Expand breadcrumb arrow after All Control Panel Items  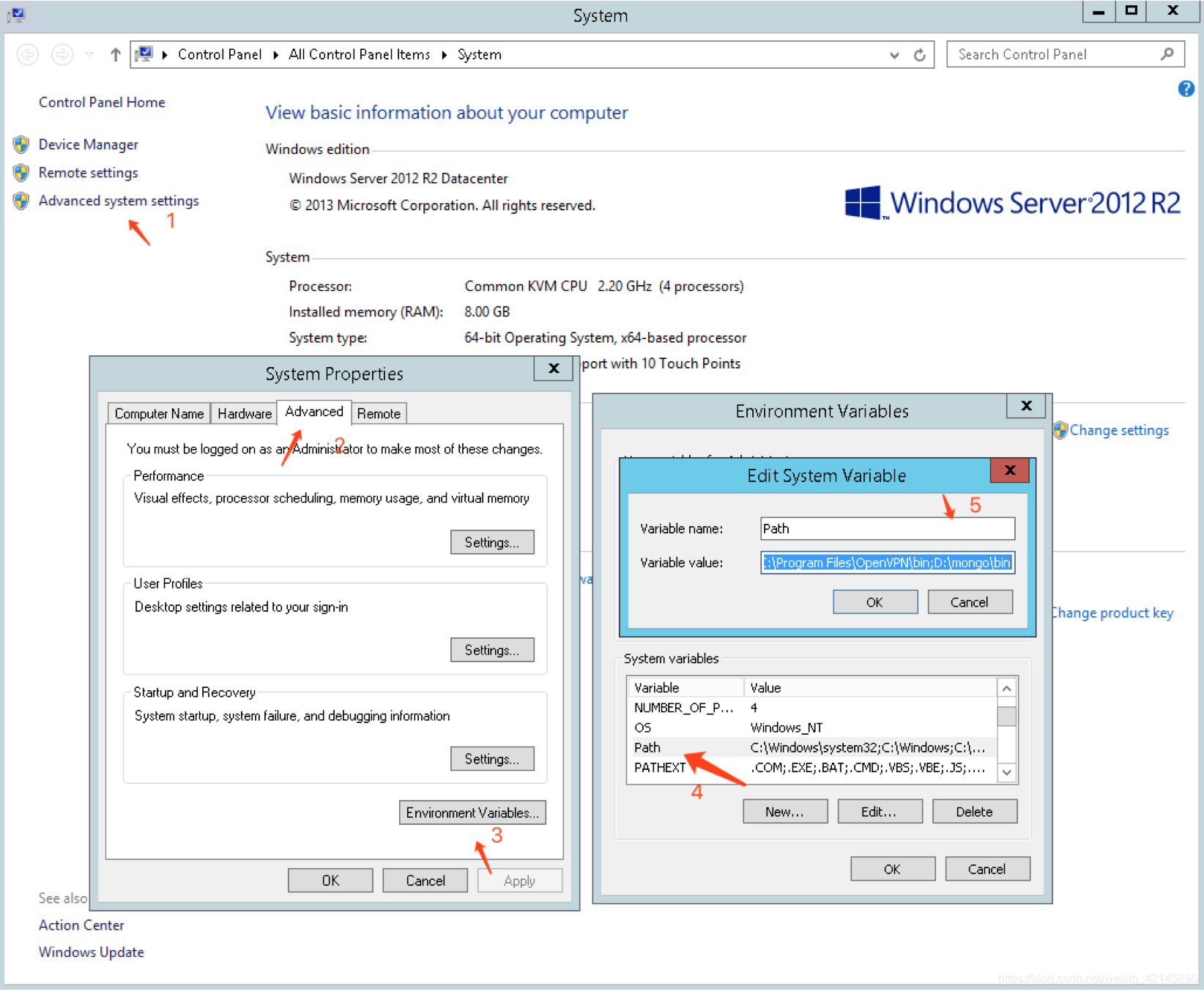coord(444,55)
